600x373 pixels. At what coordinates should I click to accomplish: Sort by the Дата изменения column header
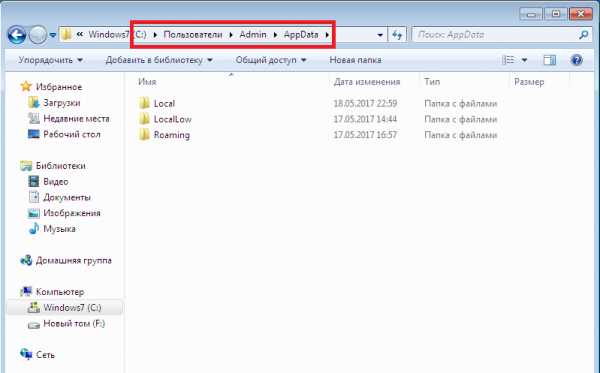pos(367,82)
